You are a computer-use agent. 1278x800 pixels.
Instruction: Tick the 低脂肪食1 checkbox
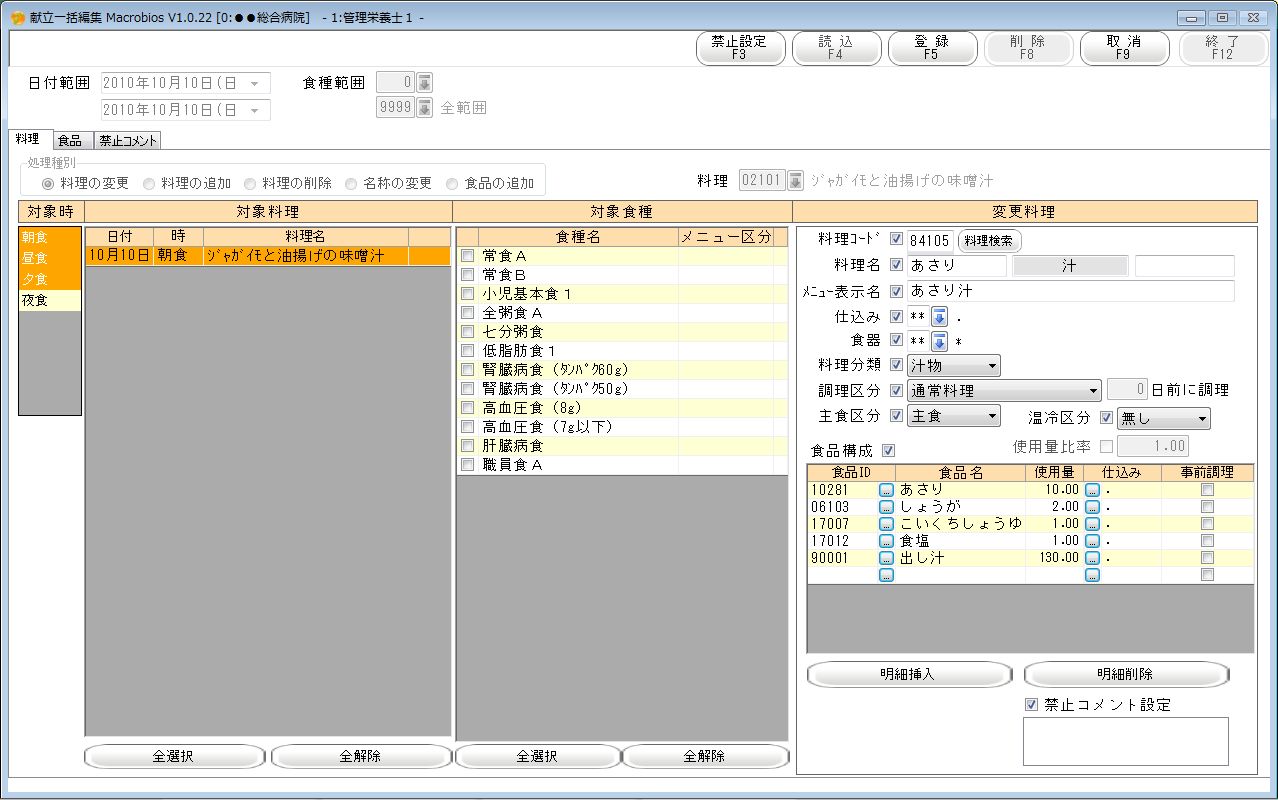(467, 351)
